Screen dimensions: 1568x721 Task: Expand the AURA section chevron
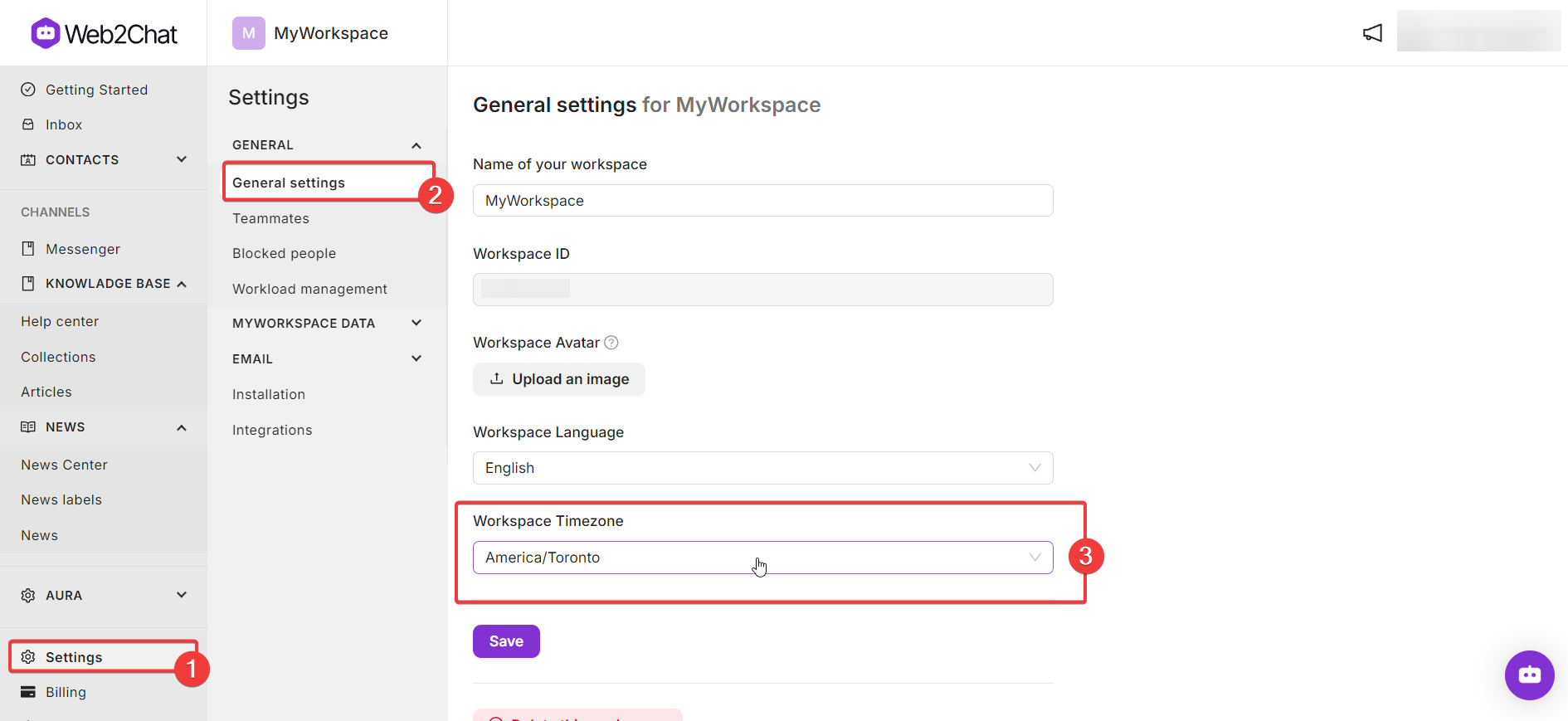coord(182,595)
